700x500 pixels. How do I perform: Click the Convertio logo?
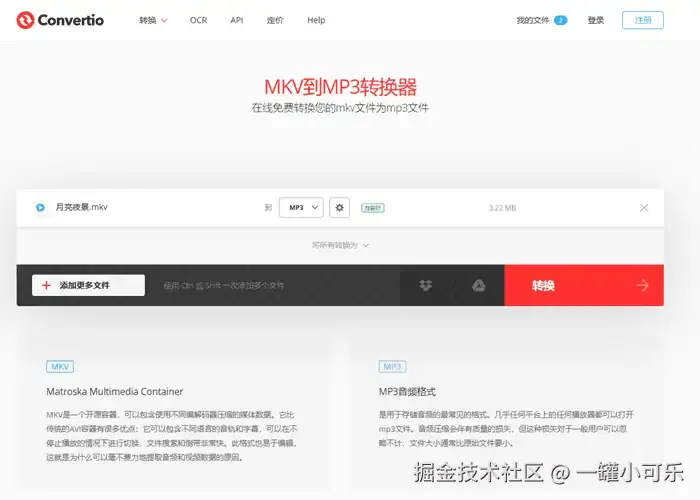[x=60, y=20]
